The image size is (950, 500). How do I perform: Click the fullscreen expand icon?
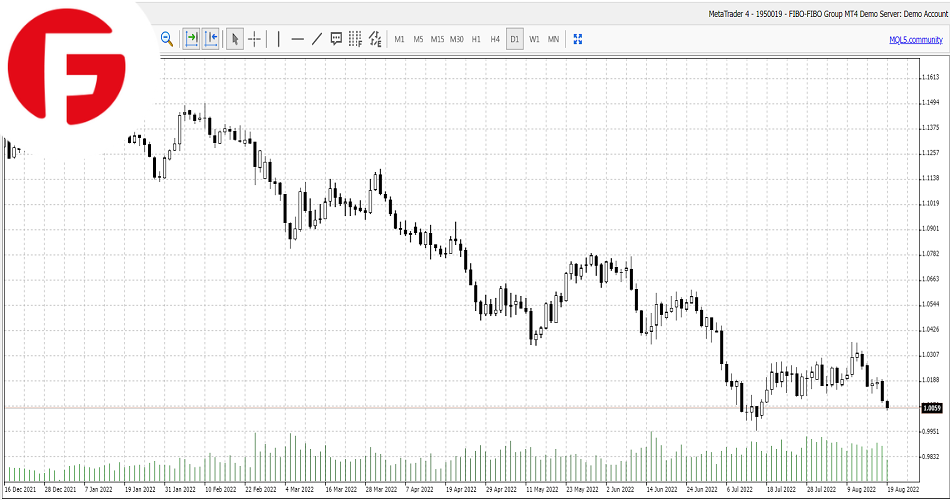(x=577, y=39)
